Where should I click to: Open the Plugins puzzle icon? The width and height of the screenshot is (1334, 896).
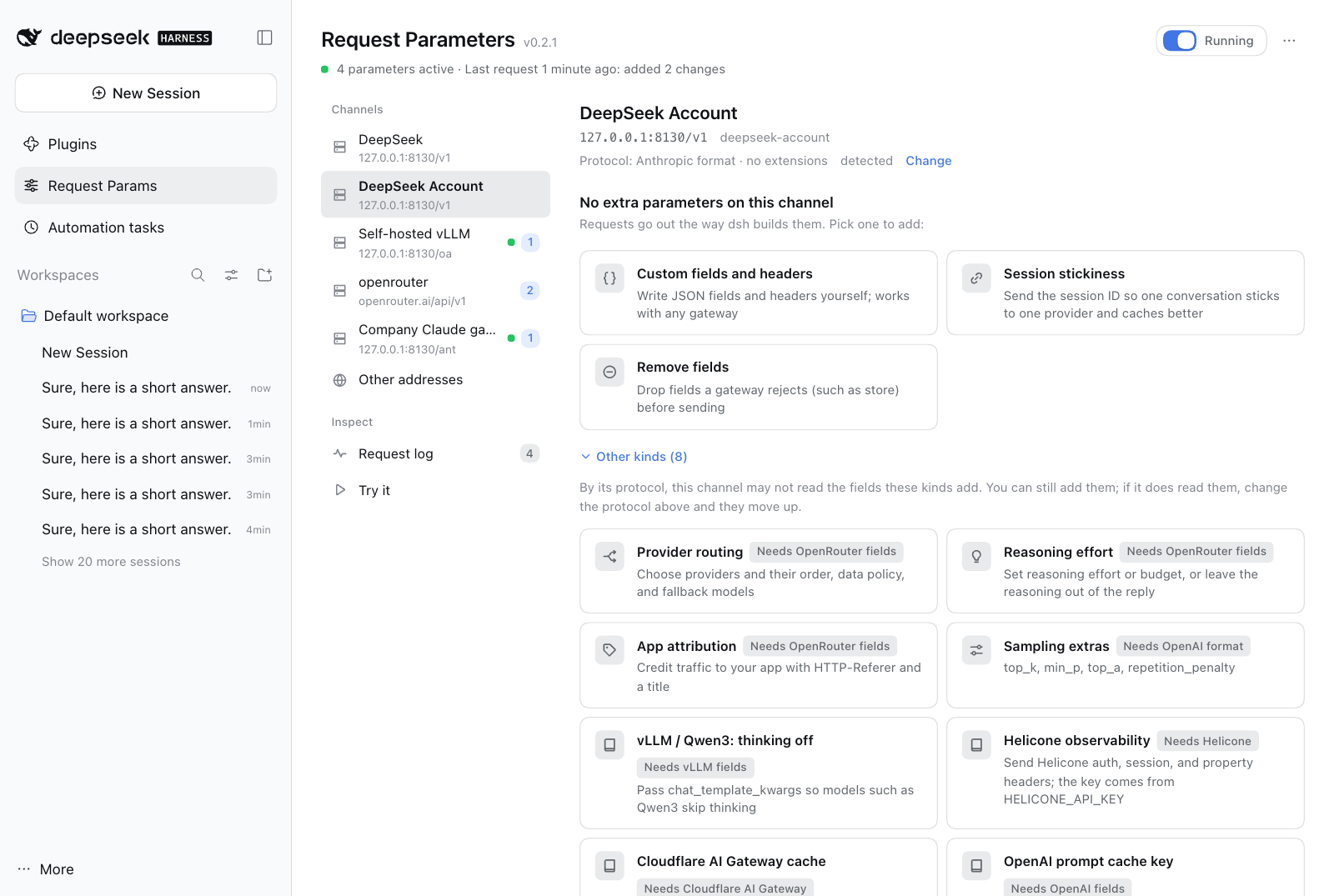(32, 144)
